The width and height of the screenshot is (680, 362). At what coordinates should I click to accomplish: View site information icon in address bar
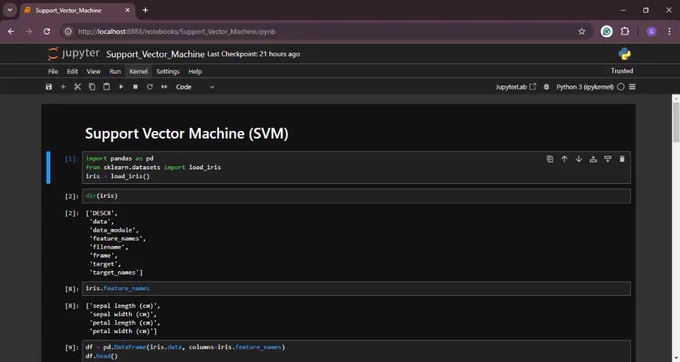[68, 31]
